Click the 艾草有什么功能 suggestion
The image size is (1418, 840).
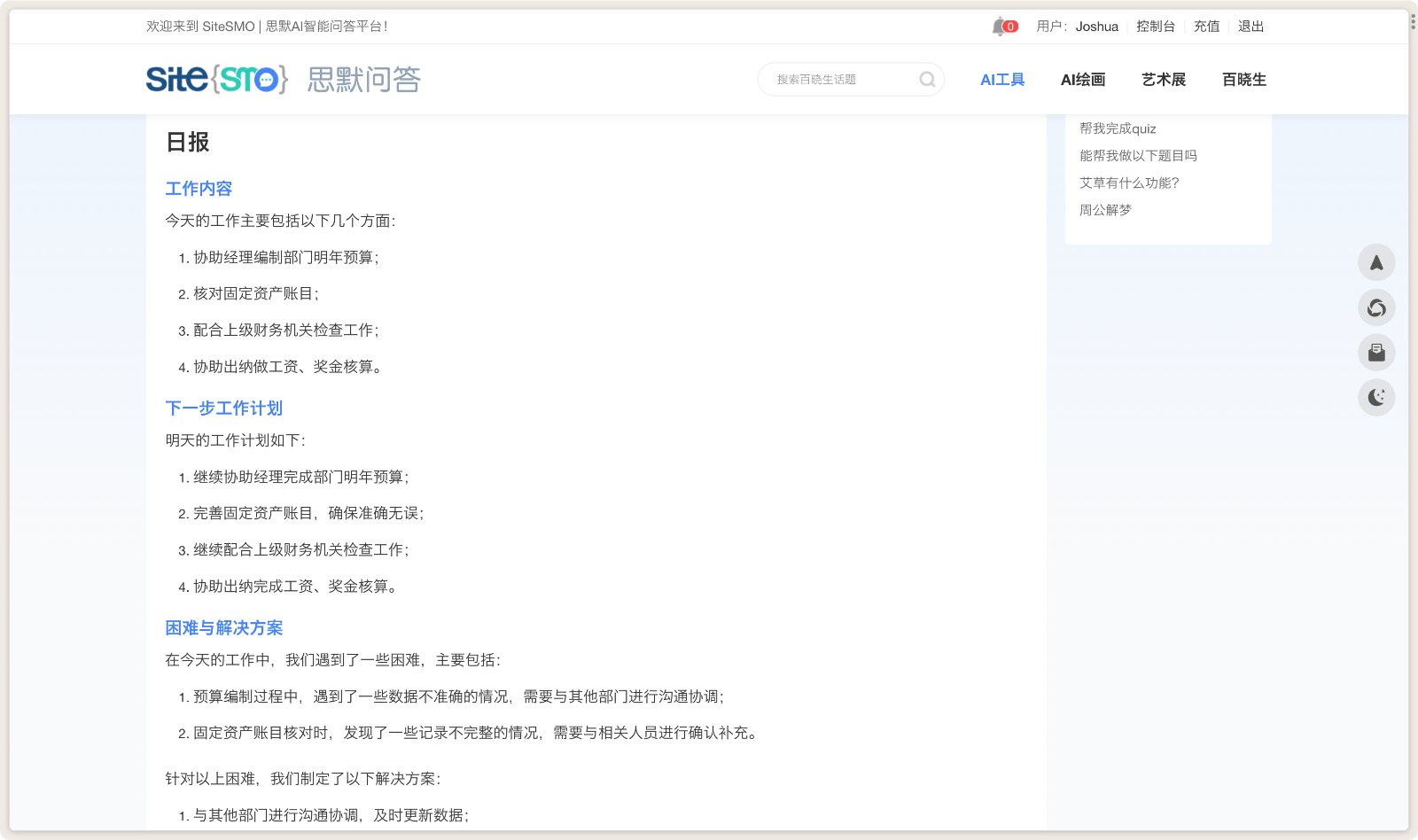(x=1130, y=183)
